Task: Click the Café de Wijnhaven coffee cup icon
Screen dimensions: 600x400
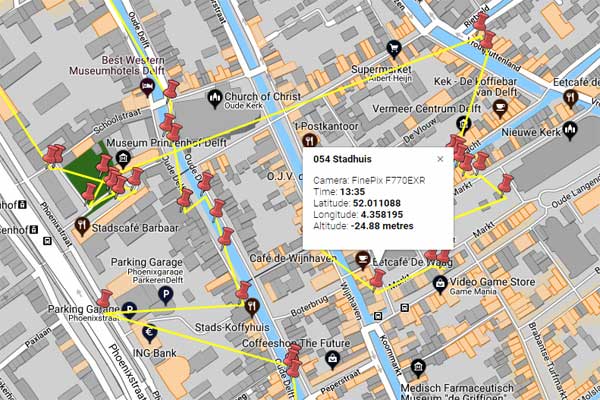Action: tap(362, 260)
